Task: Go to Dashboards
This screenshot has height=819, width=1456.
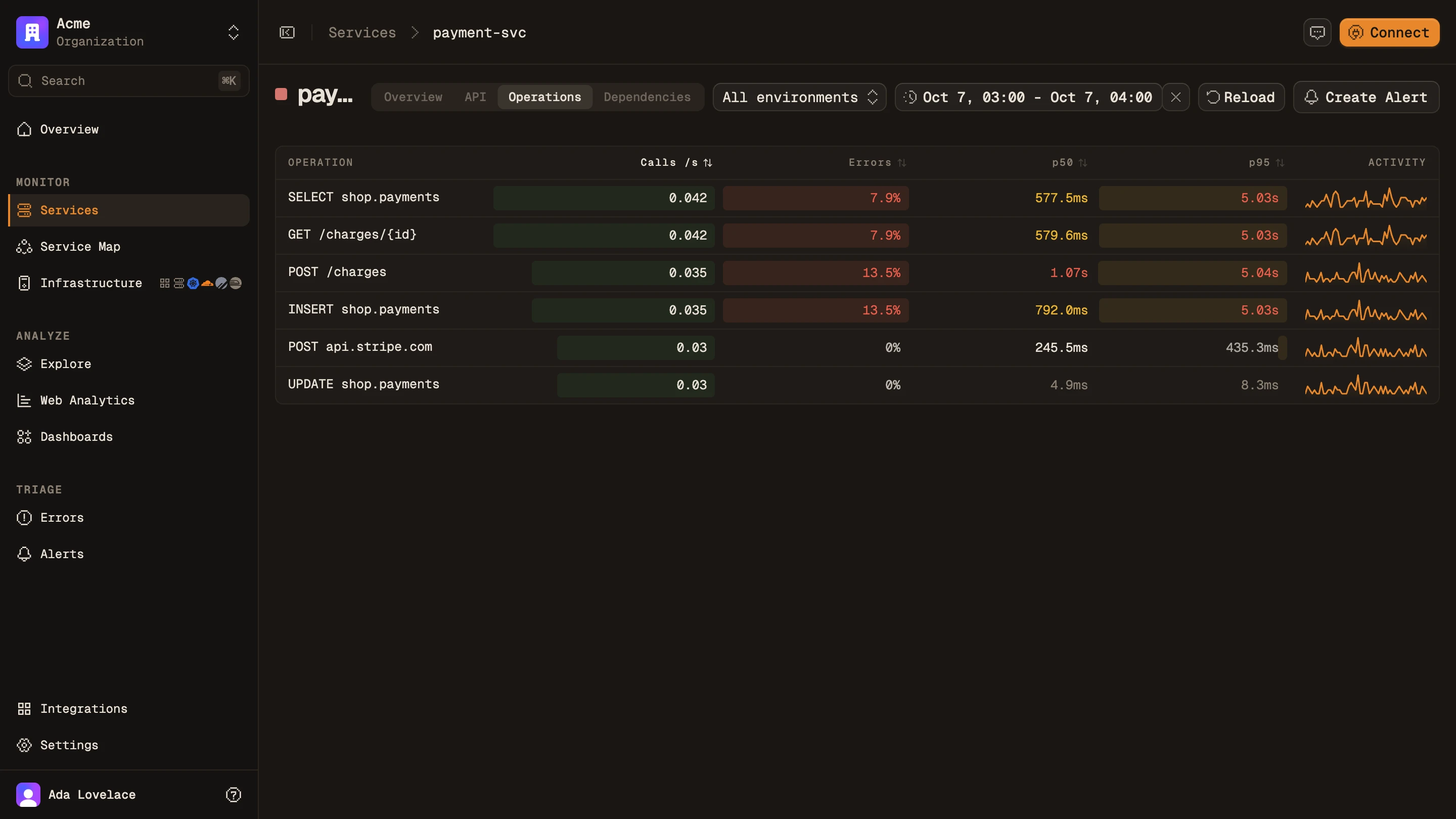Action: coord(129,437)
